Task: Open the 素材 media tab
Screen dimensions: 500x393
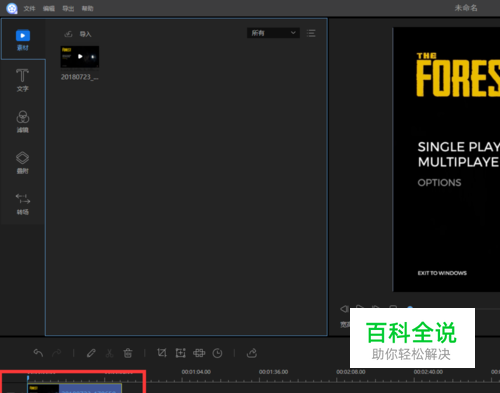Action: [x=23, y=40]
